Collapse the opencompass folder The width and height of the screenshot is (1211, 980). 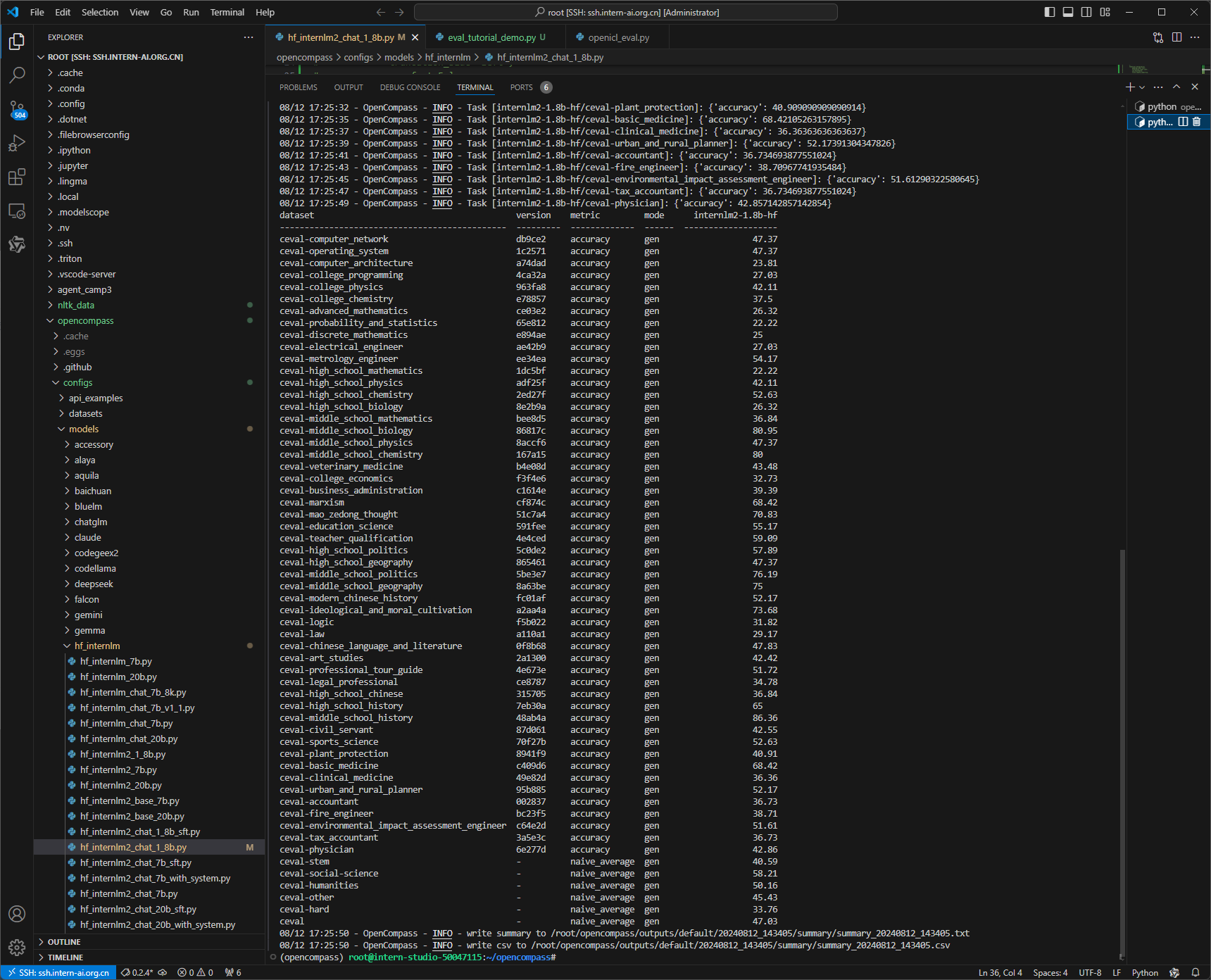[x=85, y=320]
